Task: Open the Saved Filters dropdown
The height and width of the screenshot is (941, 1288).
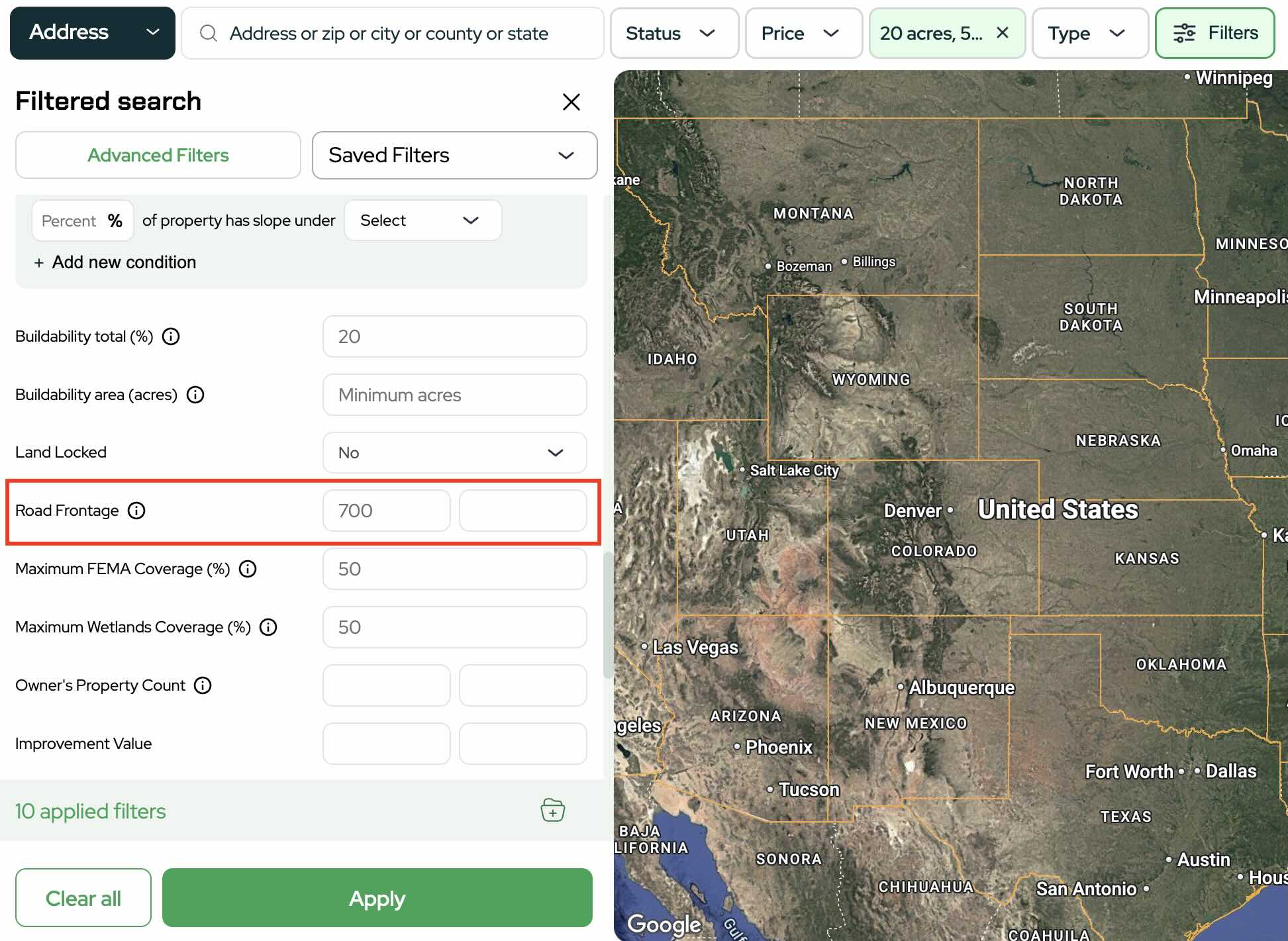Action: 454,155
